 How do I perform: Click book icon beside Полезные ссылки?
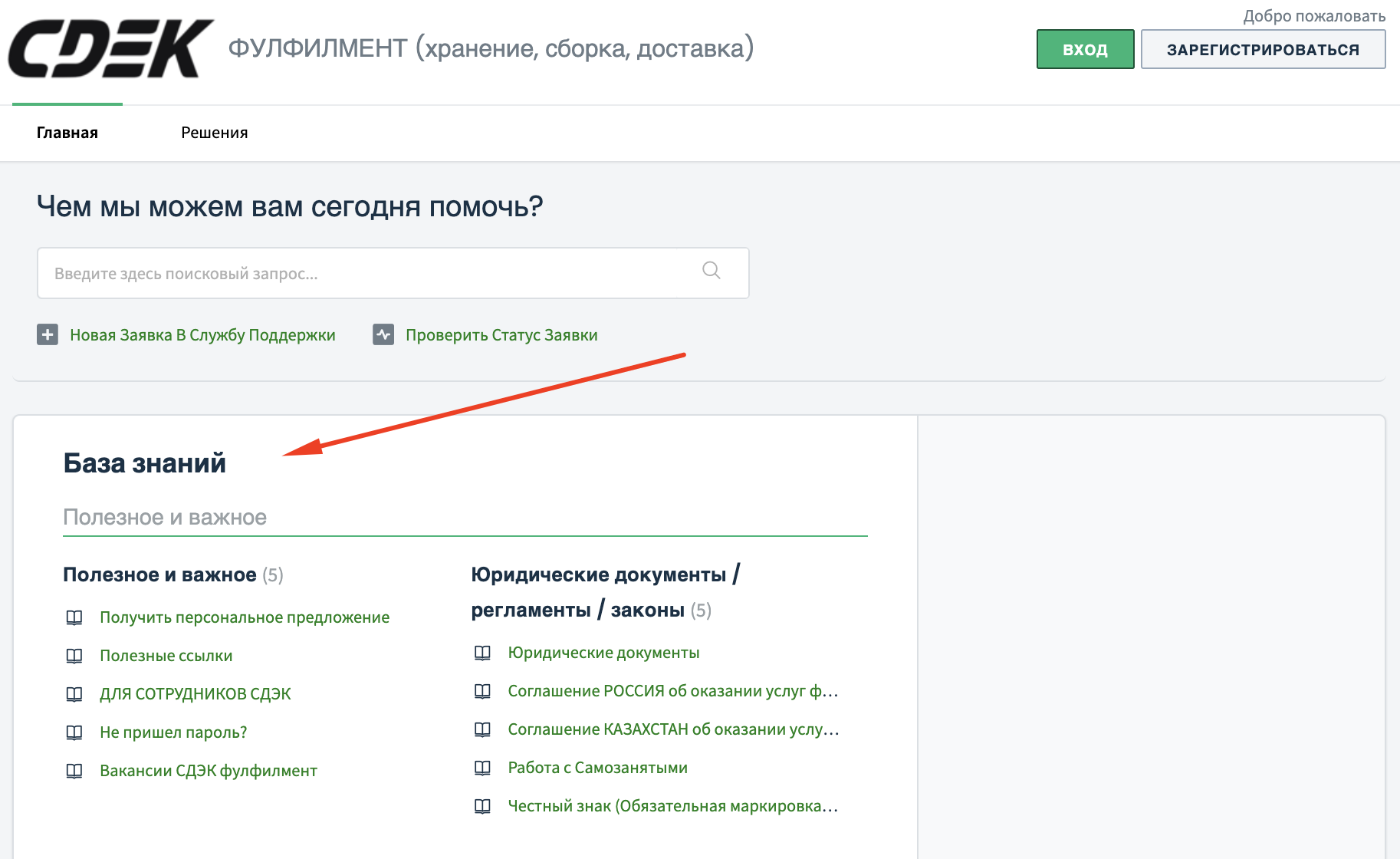point(74,656)
